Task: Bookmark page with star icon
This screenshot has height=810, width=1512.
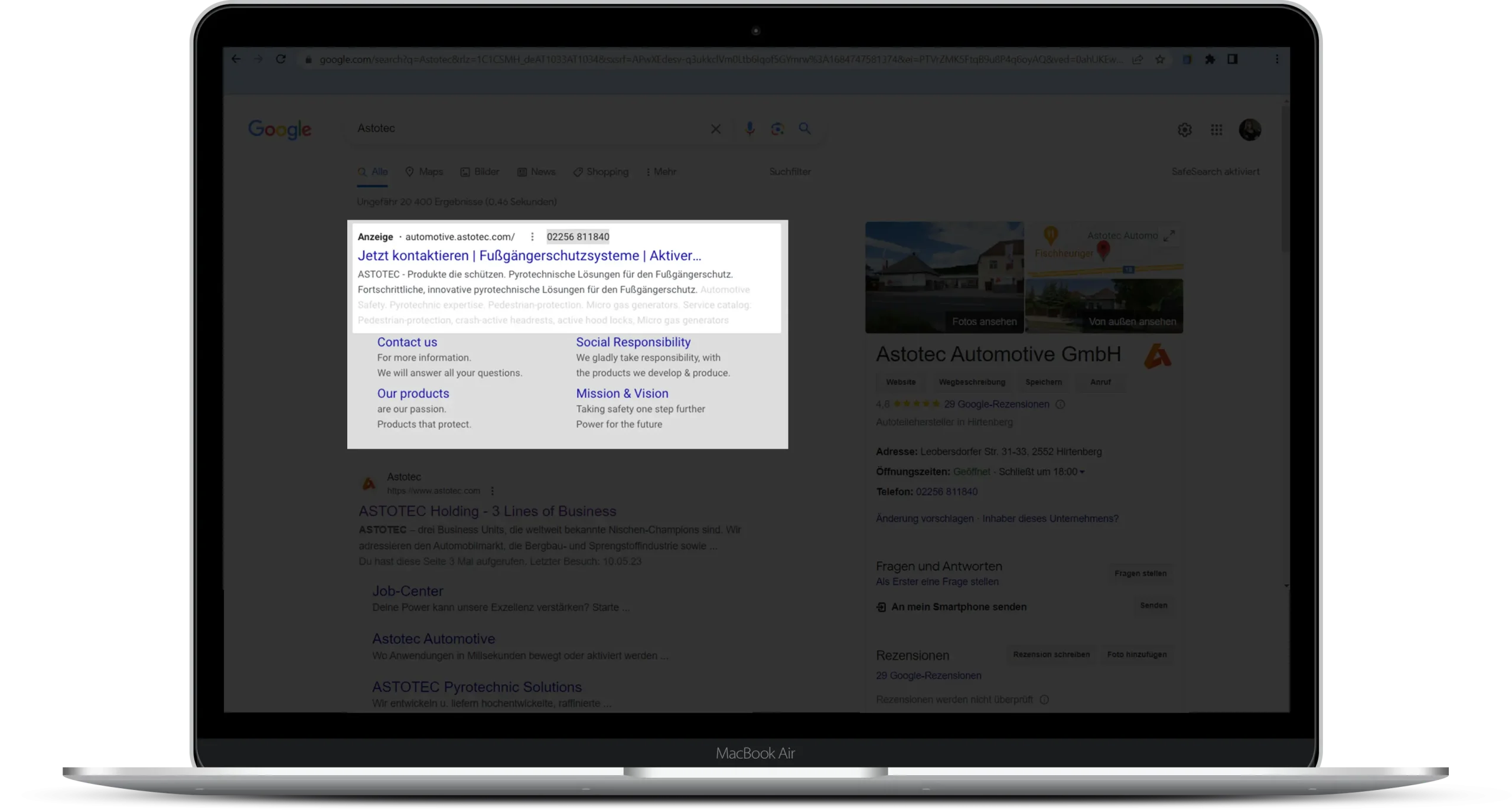Action: tap(1160, 59)
